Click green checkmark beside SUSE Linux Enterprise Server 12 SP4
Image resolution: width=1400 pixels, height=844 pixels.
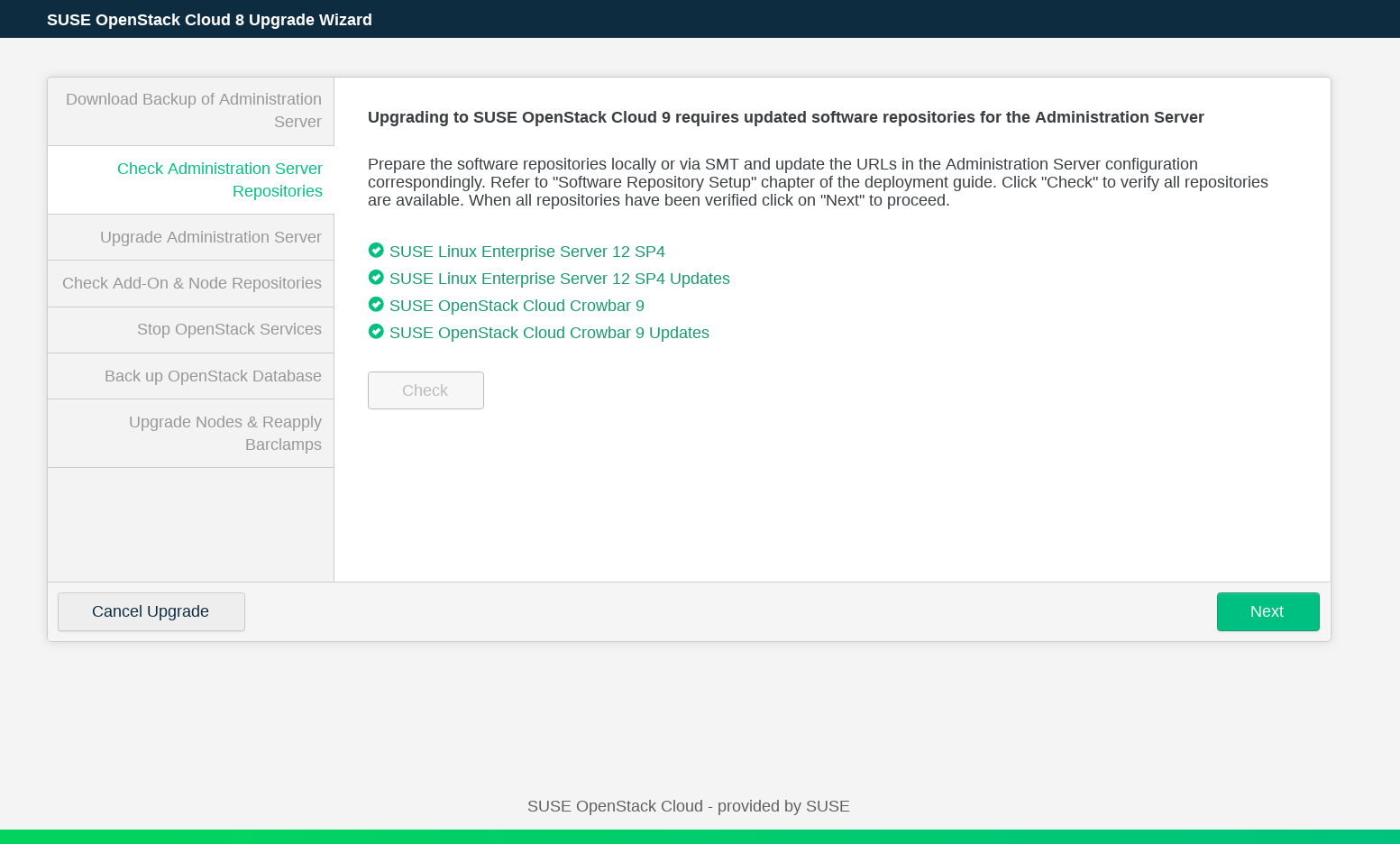[376, 251]
